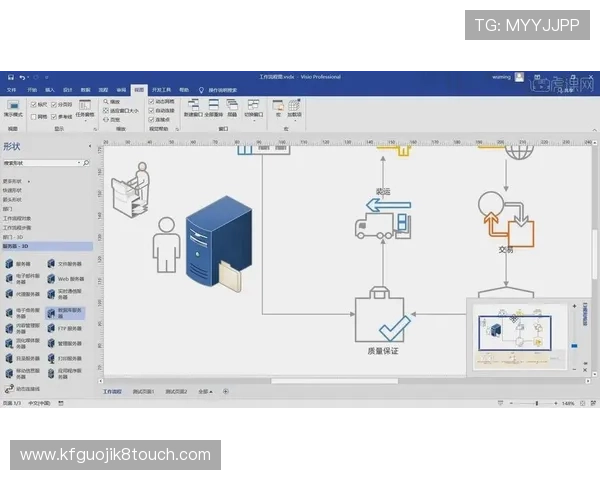
Task: Select the File Server (文件服务器) shape
Action: pyautogui.click(x=65, y=264)
